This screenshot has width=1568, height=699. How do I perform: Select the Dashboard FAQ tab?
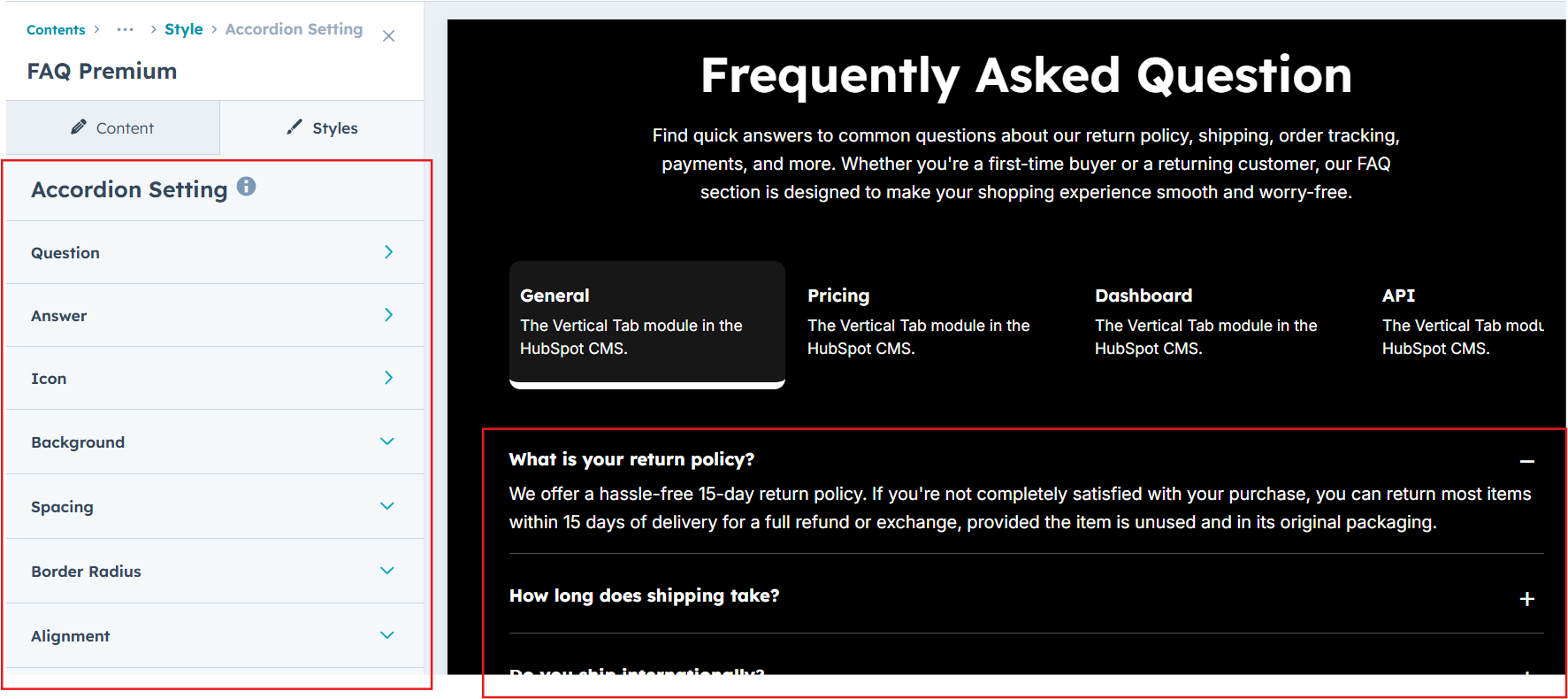point(1206,320)
